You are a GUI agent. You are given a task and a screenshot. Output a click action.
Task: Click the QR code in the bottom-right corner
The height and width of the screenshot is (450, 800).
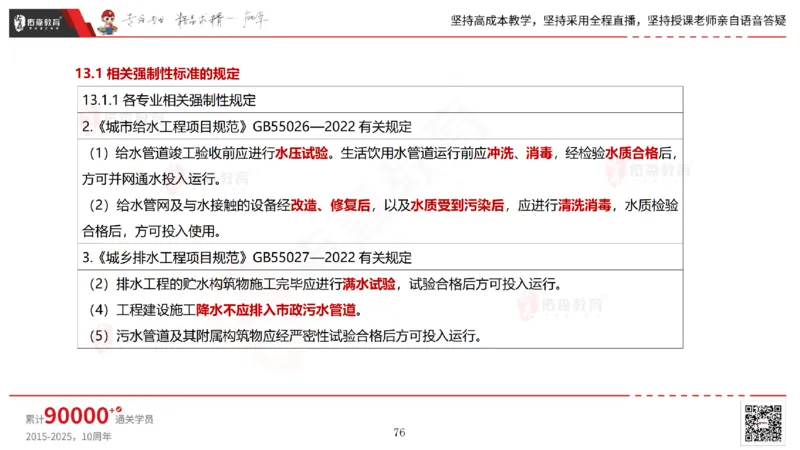coord(763,423)
